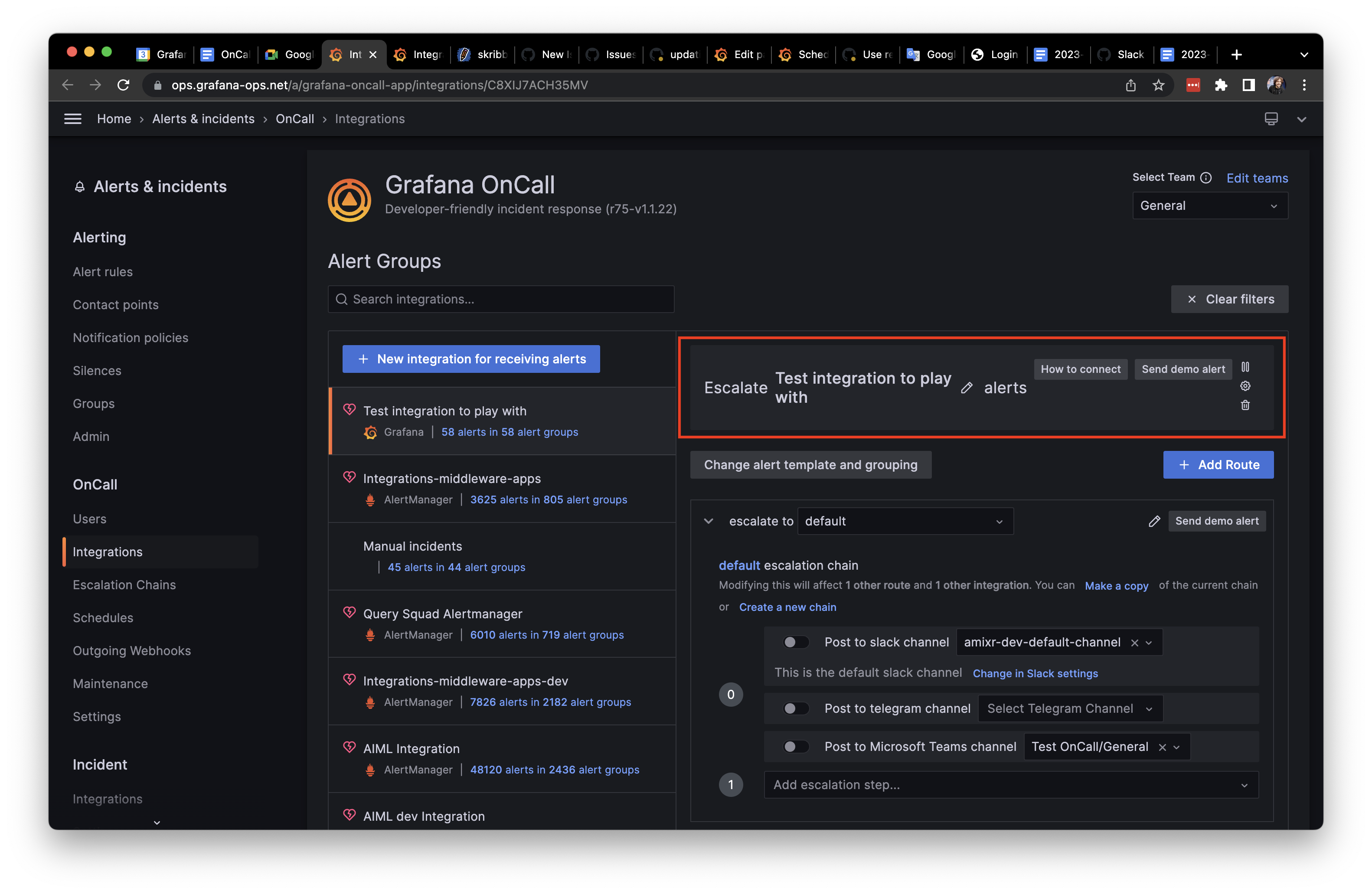
Task: Click New integration for receiving alerts
Action: coord(471,359)
